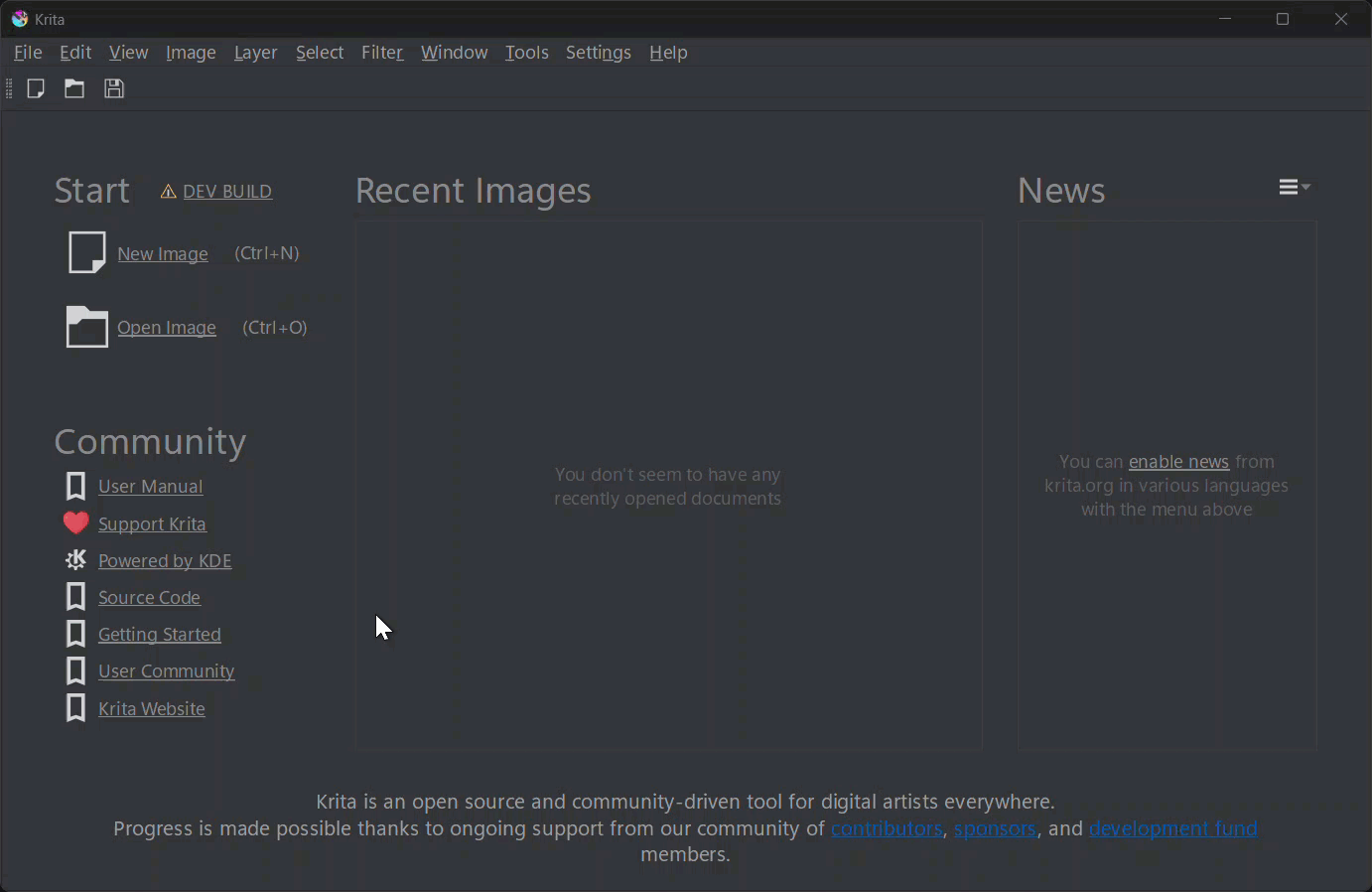Viewport: 1372px width, 892px height.
Task: Click the open file toolbar icon
Action: pos(74,88)
